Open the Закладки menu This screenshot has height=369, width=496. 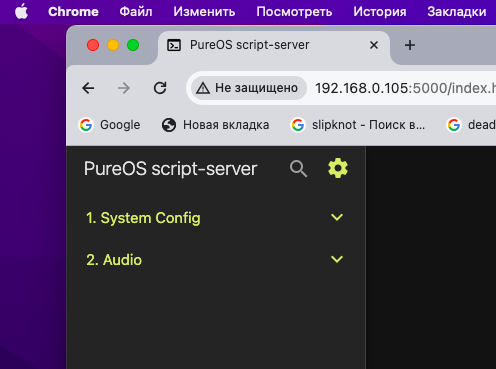(456, 12)
